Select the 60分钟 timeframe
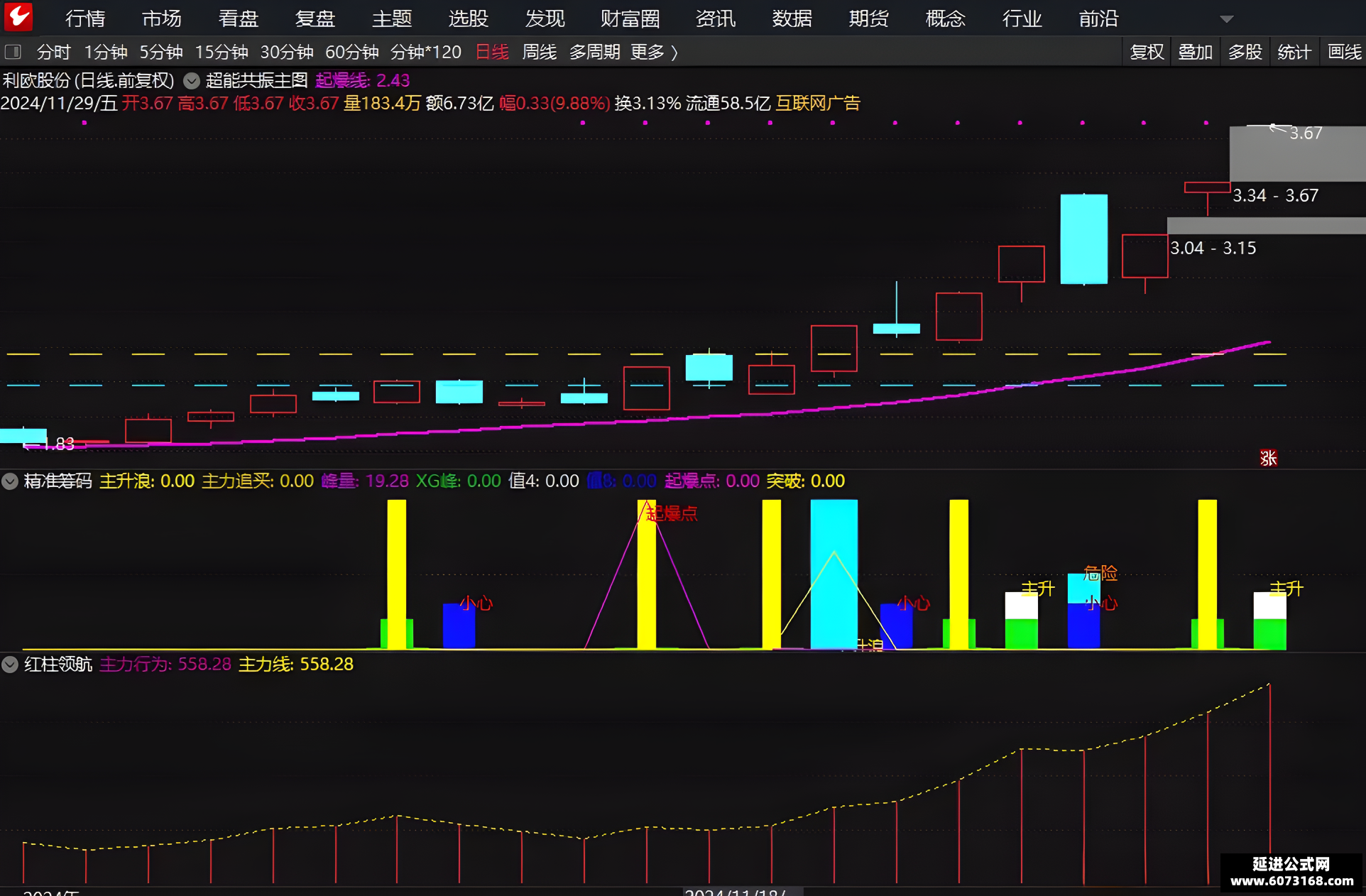The image size is (1366, 896). point(351,52)
